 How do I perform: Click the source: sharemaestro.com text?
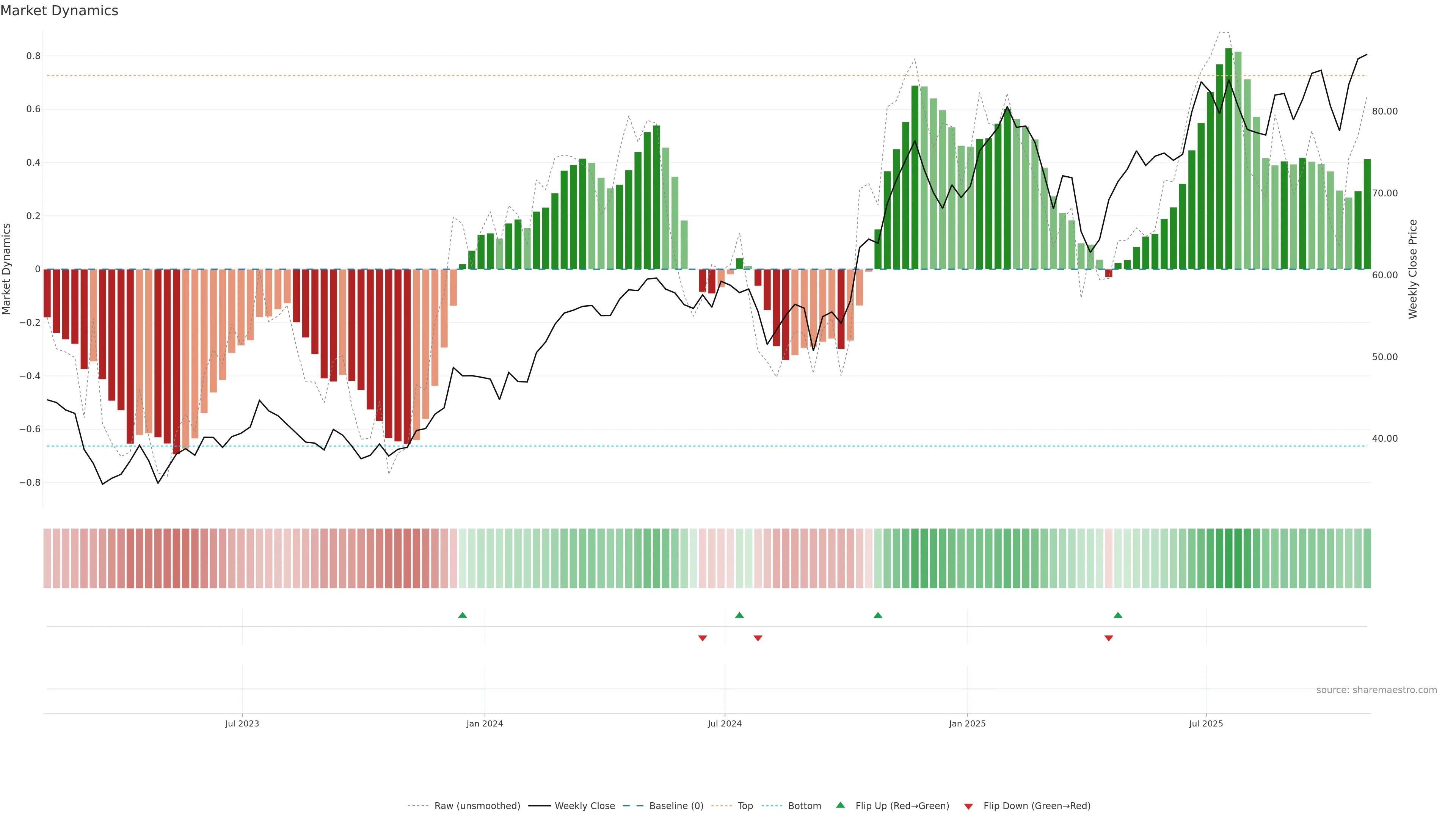[x=1376, y=690]
